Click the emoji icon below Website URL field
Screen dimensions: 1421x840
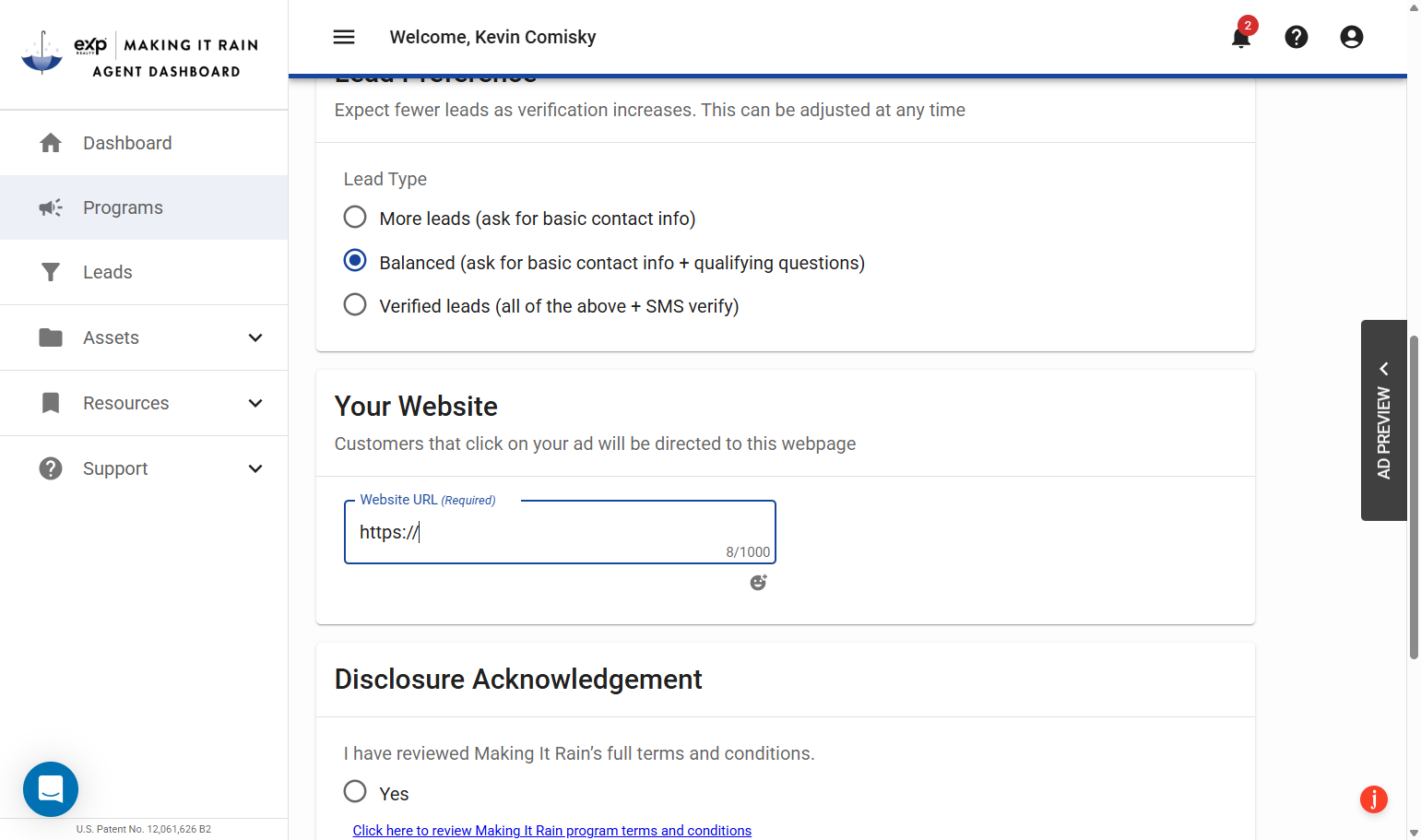click(758, 582)
